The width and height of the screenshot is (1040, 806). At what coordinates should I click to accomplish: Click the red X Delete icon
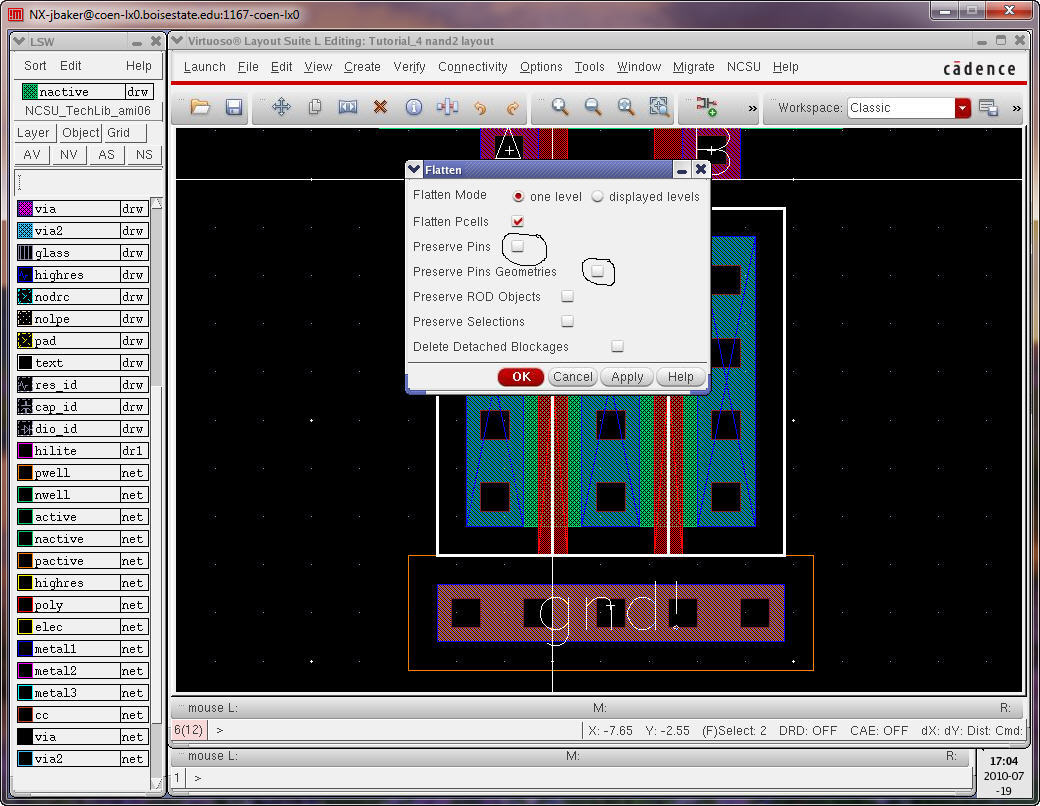(x=380, y=107)
